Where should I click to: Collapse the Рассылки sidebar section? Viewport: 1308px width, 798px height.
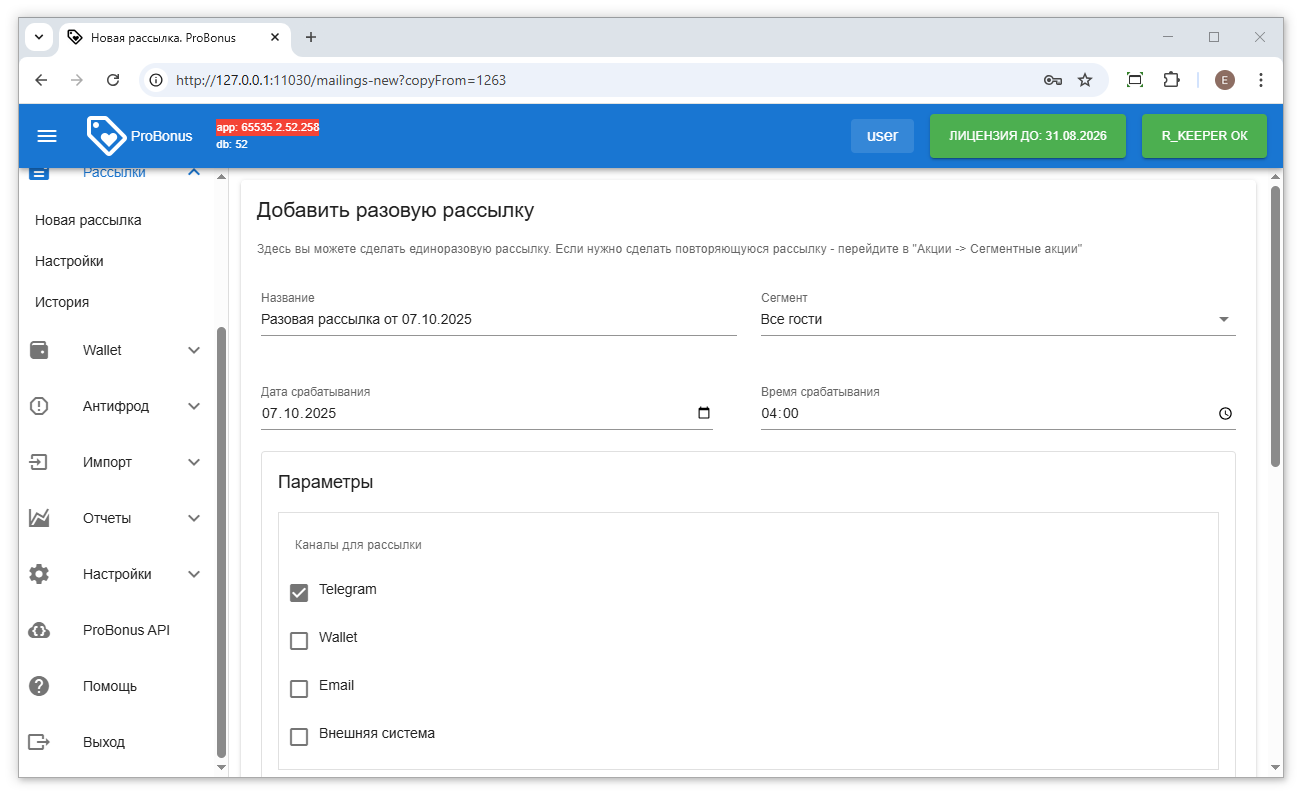coord(194,173)
